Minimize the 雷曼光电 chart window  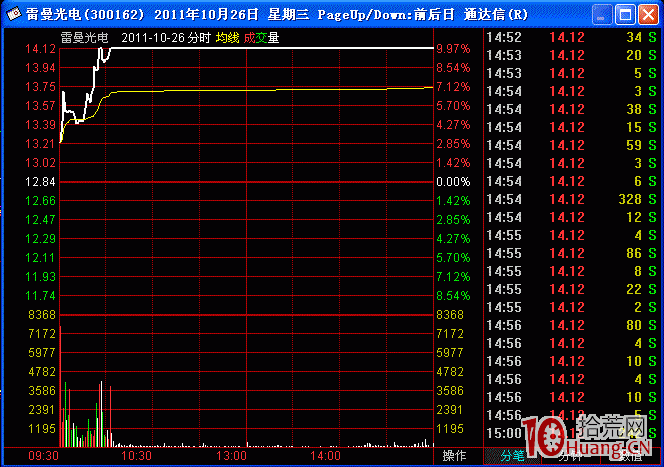(x=601, y=15)
